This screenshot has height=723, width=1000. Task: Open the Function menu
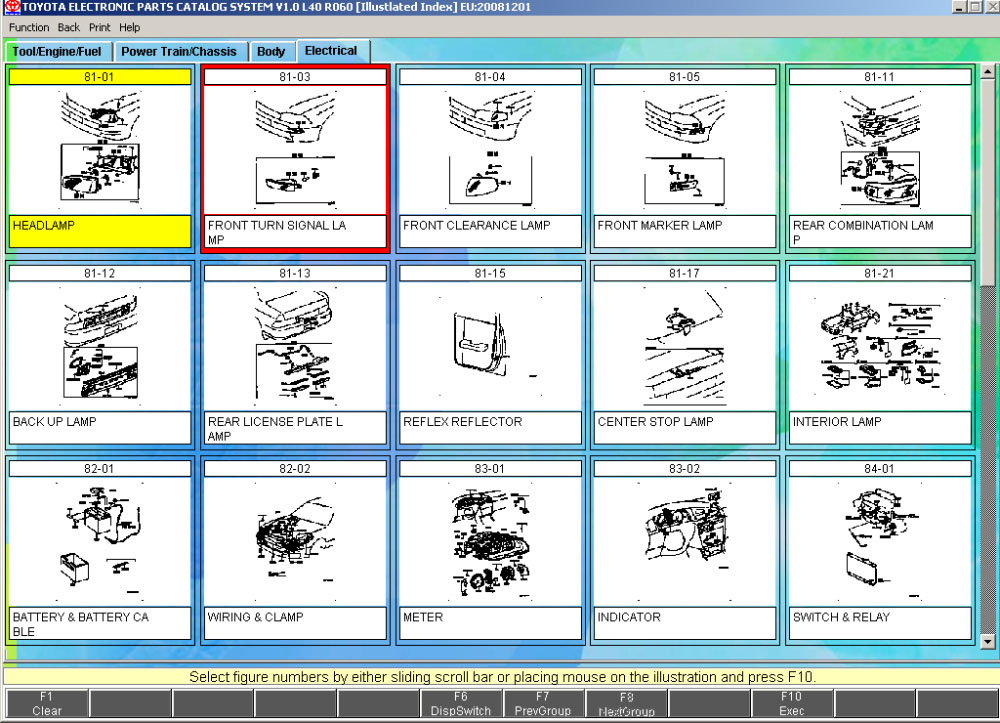[x=29, y=27]
